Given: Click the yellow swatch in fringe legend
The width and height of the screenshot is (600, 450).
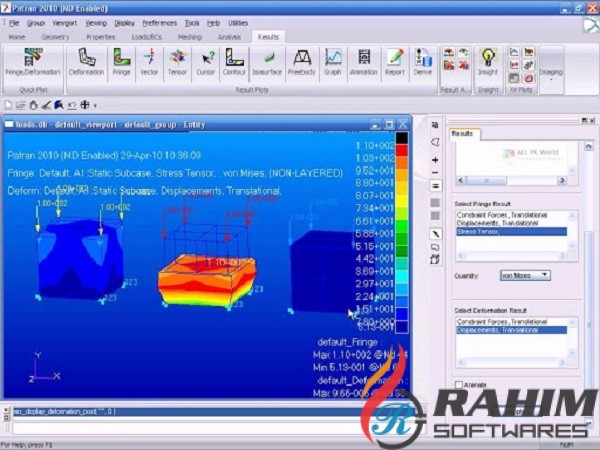Looking at the screenshot, I should click(x=402, y=201).
